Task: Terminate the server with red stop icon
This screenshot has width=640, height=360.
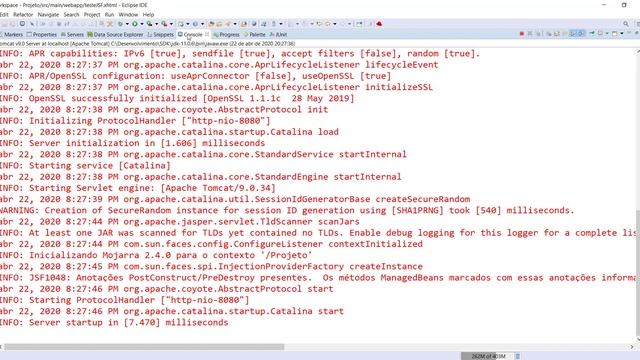Action: pos(522,33)
